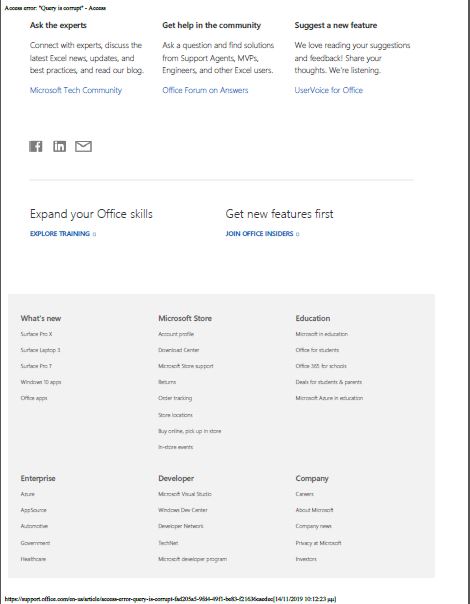This screenshot has width=470, height=604.
Task: Open the About Microsoft link
Action: 314,510
